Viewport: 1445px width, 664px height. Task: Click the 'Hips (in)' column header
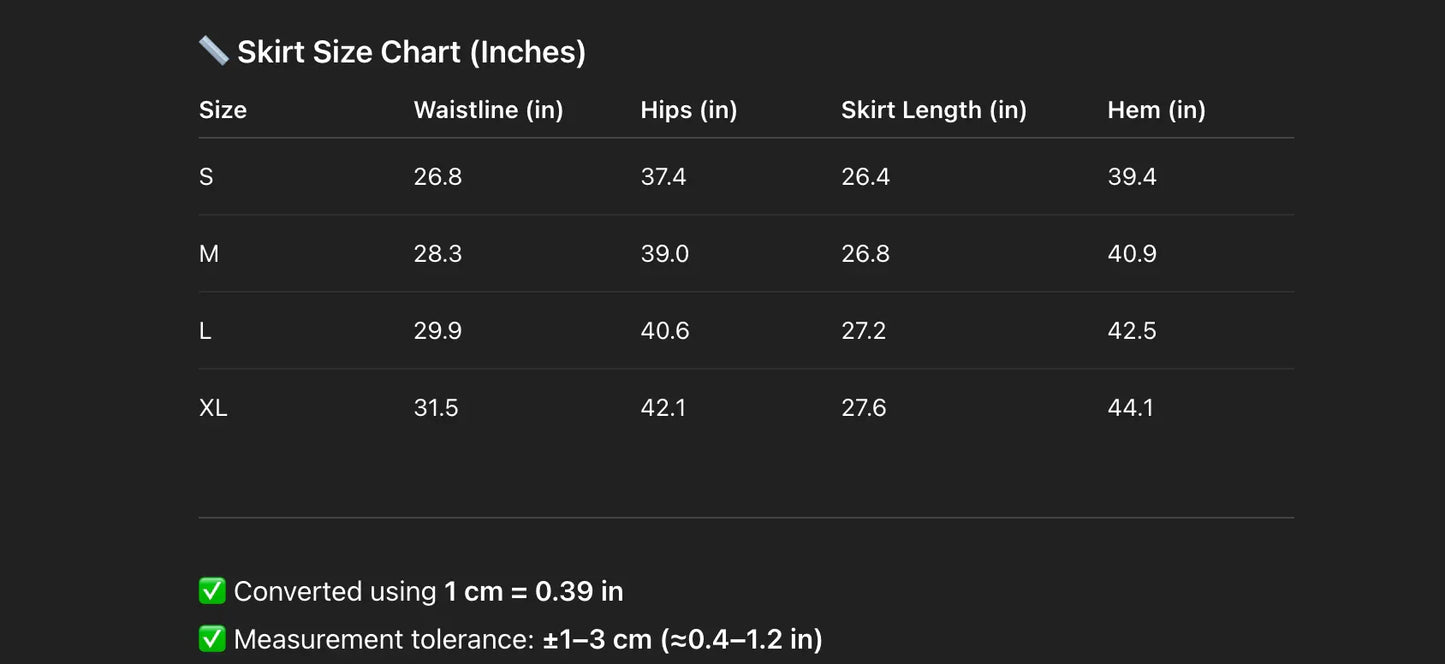[x=688, y=110]
